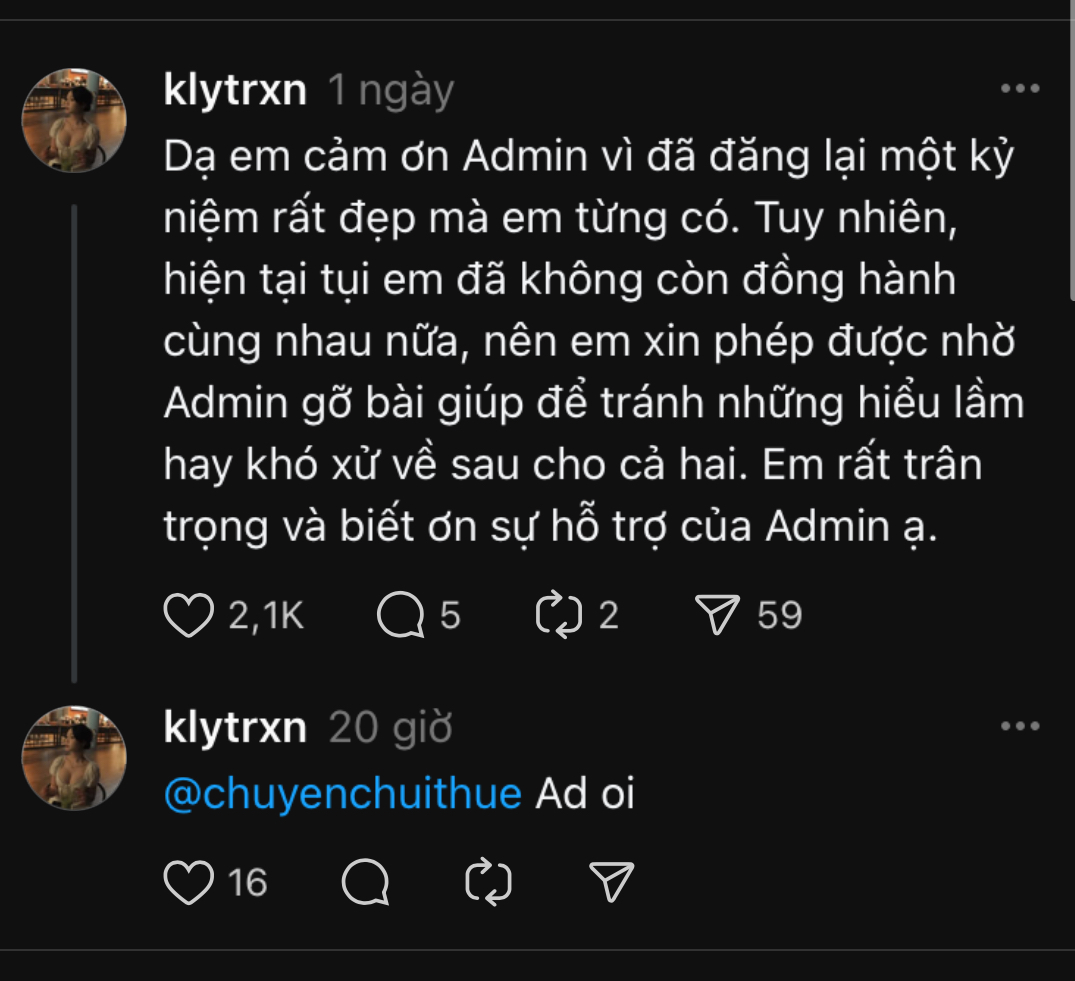Click the scrollbar on the right edge
Image resolution: width=1075 pixels, height=981 pixels.
[1070, 150]
